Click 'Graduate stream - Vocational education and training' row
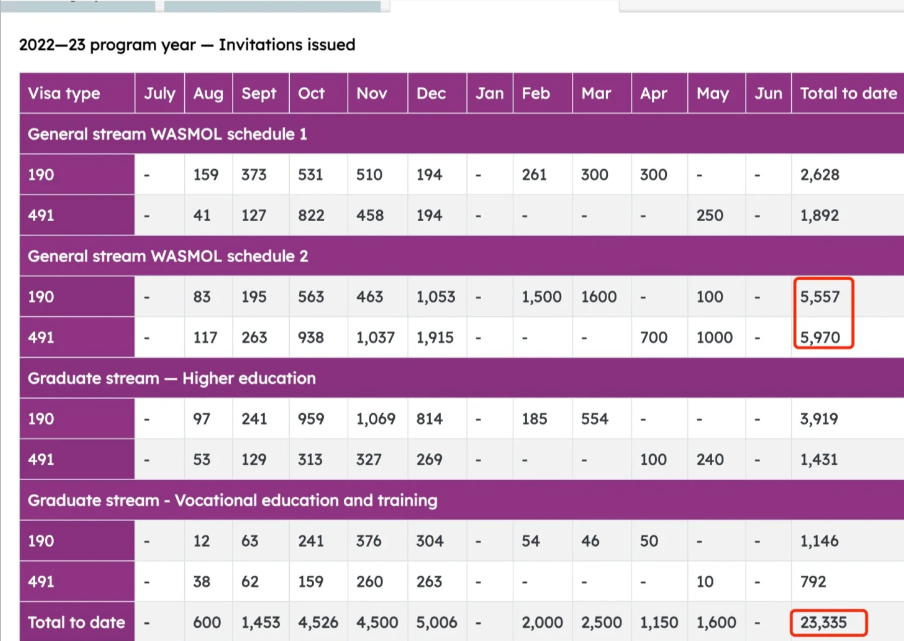 click(462, 500)
